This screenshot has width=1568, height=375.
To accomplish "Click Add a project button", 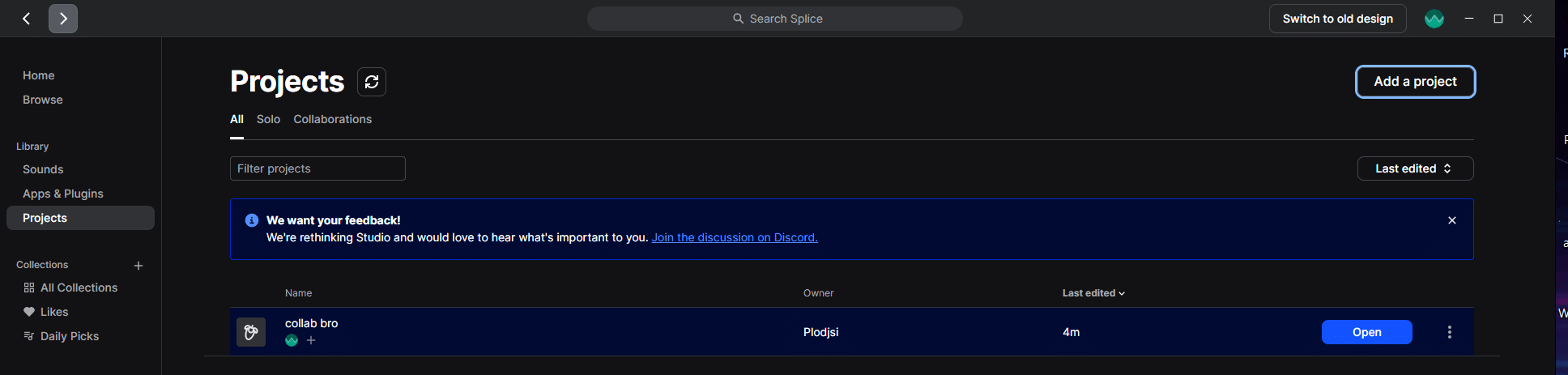I will click(1416, 82).
